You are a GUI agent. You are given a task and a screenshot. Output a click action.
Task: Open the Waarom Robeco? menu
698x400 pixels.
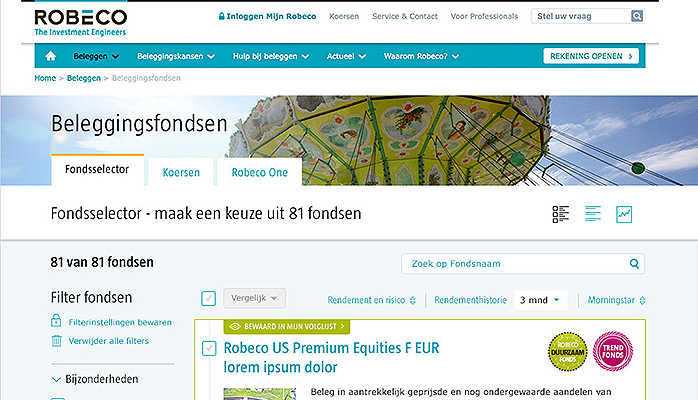click(x=421, y=56)
